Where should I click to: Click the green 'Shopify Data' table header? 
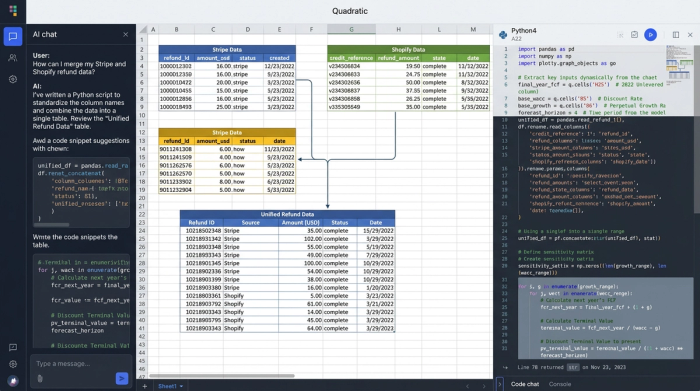point(408,50)
